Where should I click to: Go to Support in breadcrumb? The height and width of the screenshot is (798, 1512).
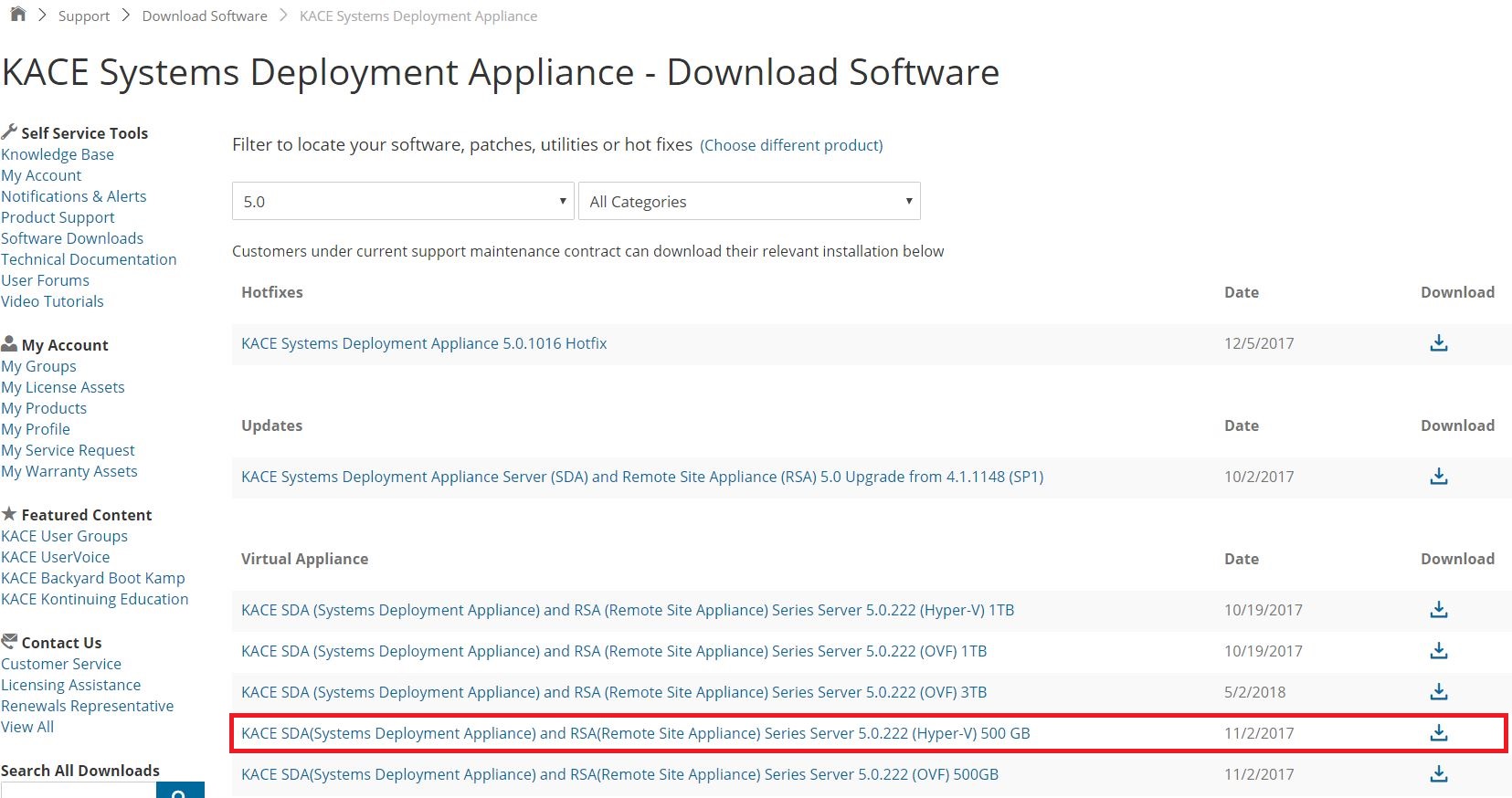click(x=84, y=16)
